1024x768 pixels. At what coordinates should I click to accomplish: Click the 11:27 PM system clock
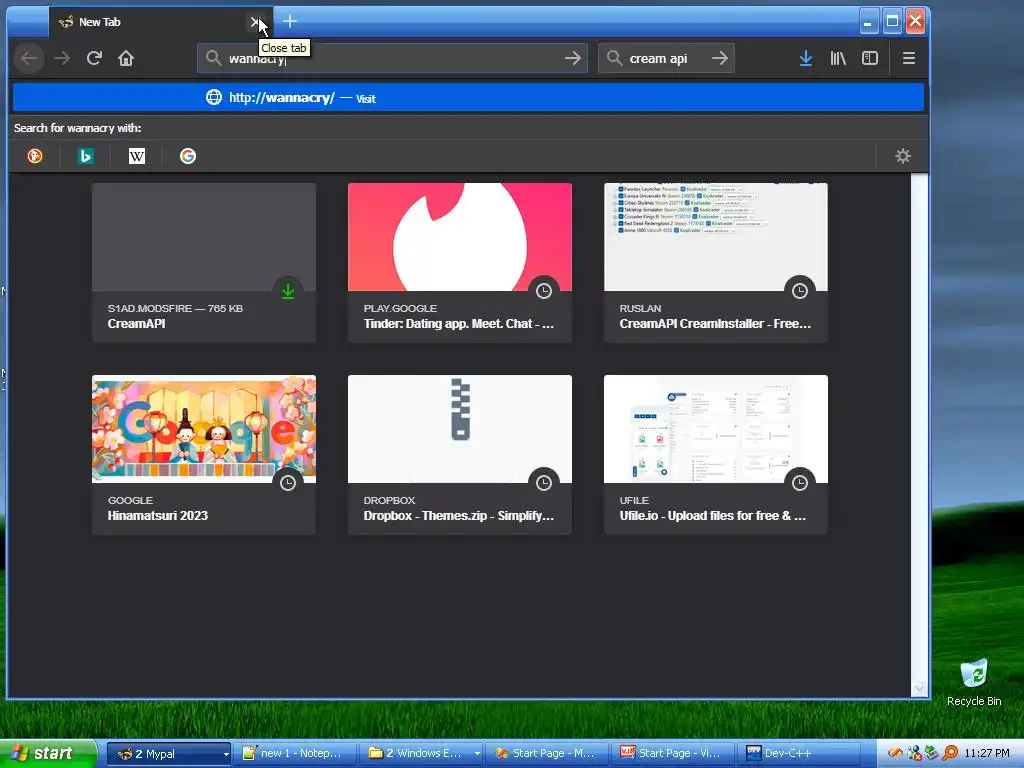coord(987,754)
